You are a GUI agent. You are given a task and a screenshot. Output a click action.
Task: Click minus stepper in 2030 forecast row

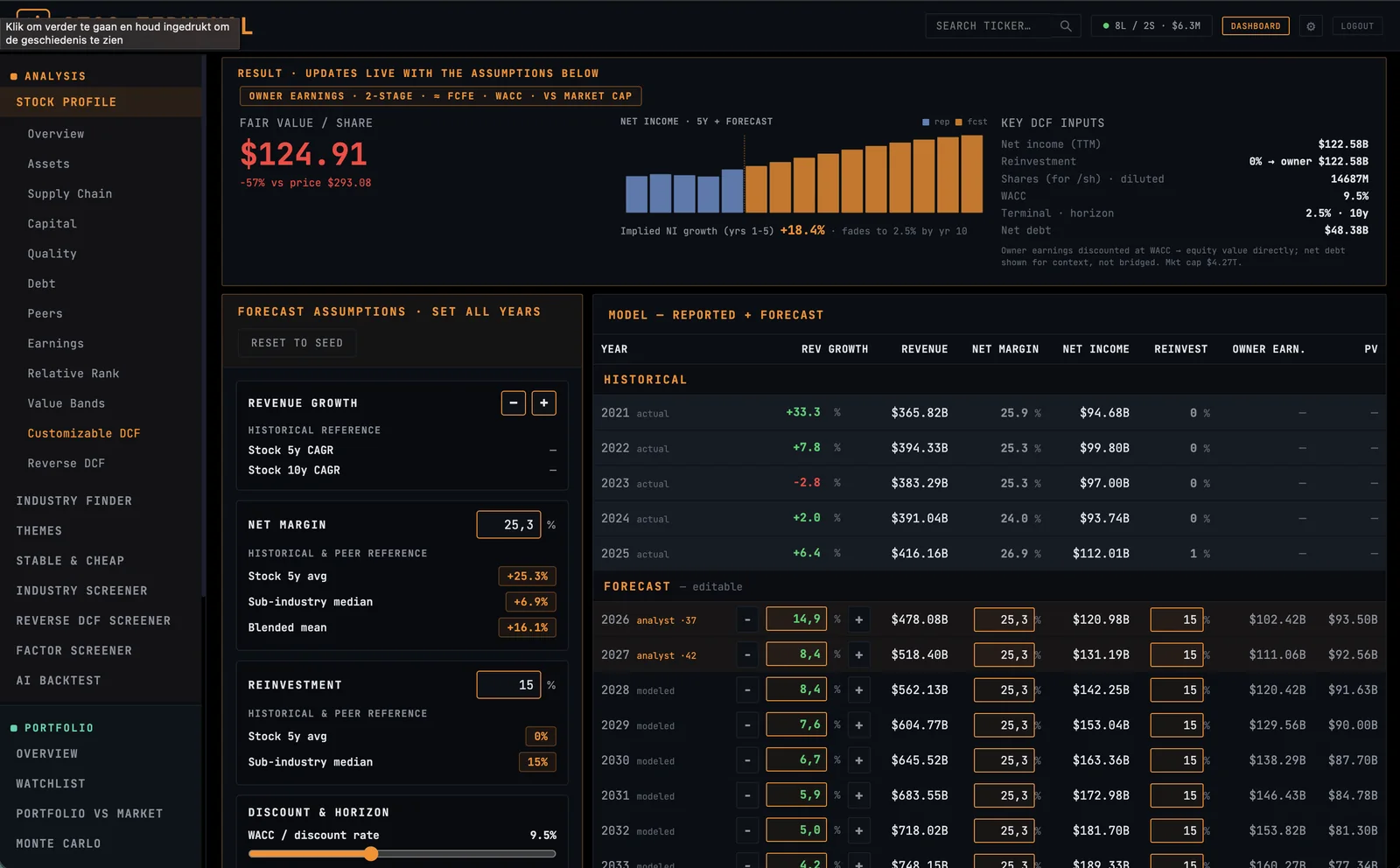pyautogui.click(x=747, y=760)
